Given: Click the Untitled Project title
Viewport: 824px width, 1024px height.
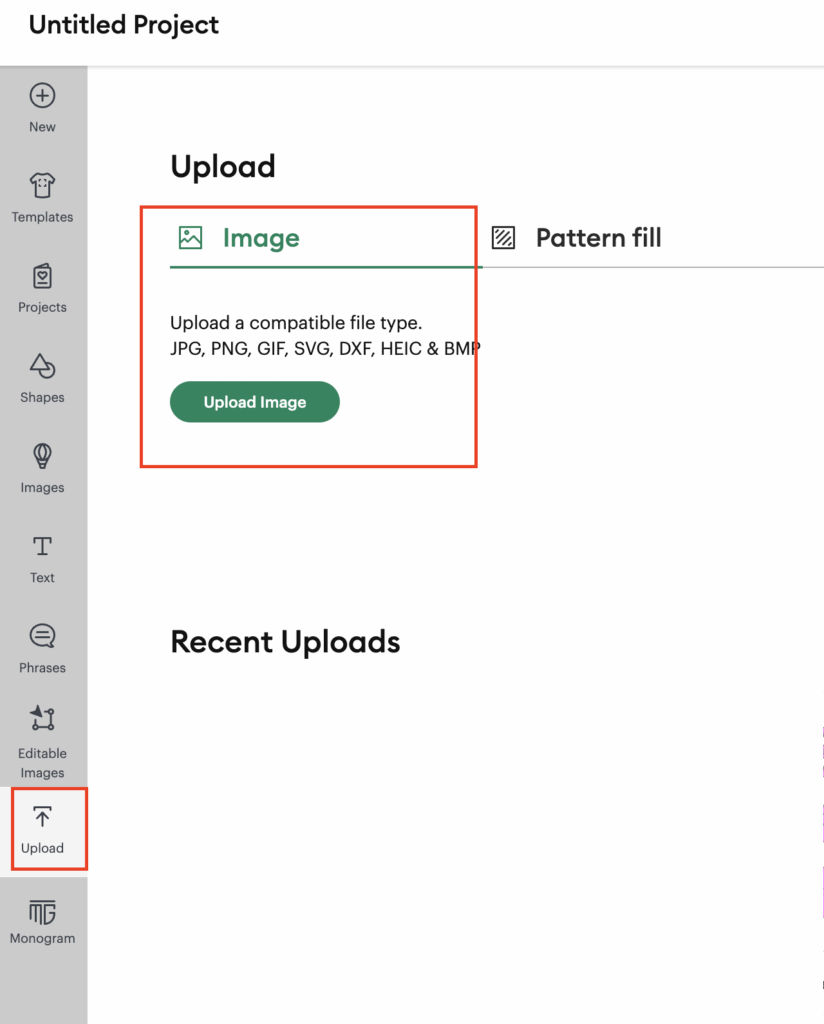Looking at the screenshot, I should coord(124,25).
